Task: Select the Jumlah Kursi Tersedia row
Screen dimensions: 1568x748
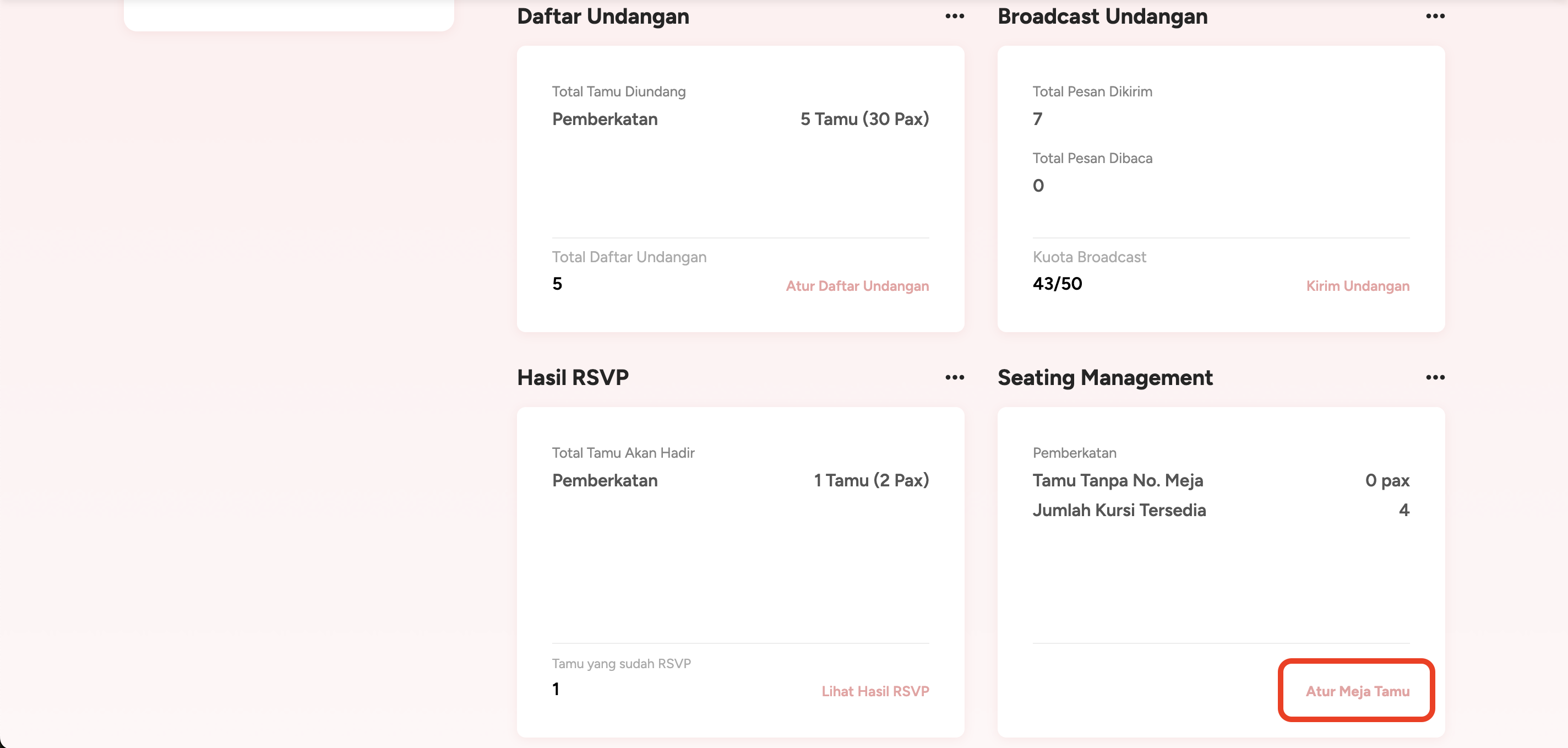Action: pyautogui.click(x=1119, y=510)
